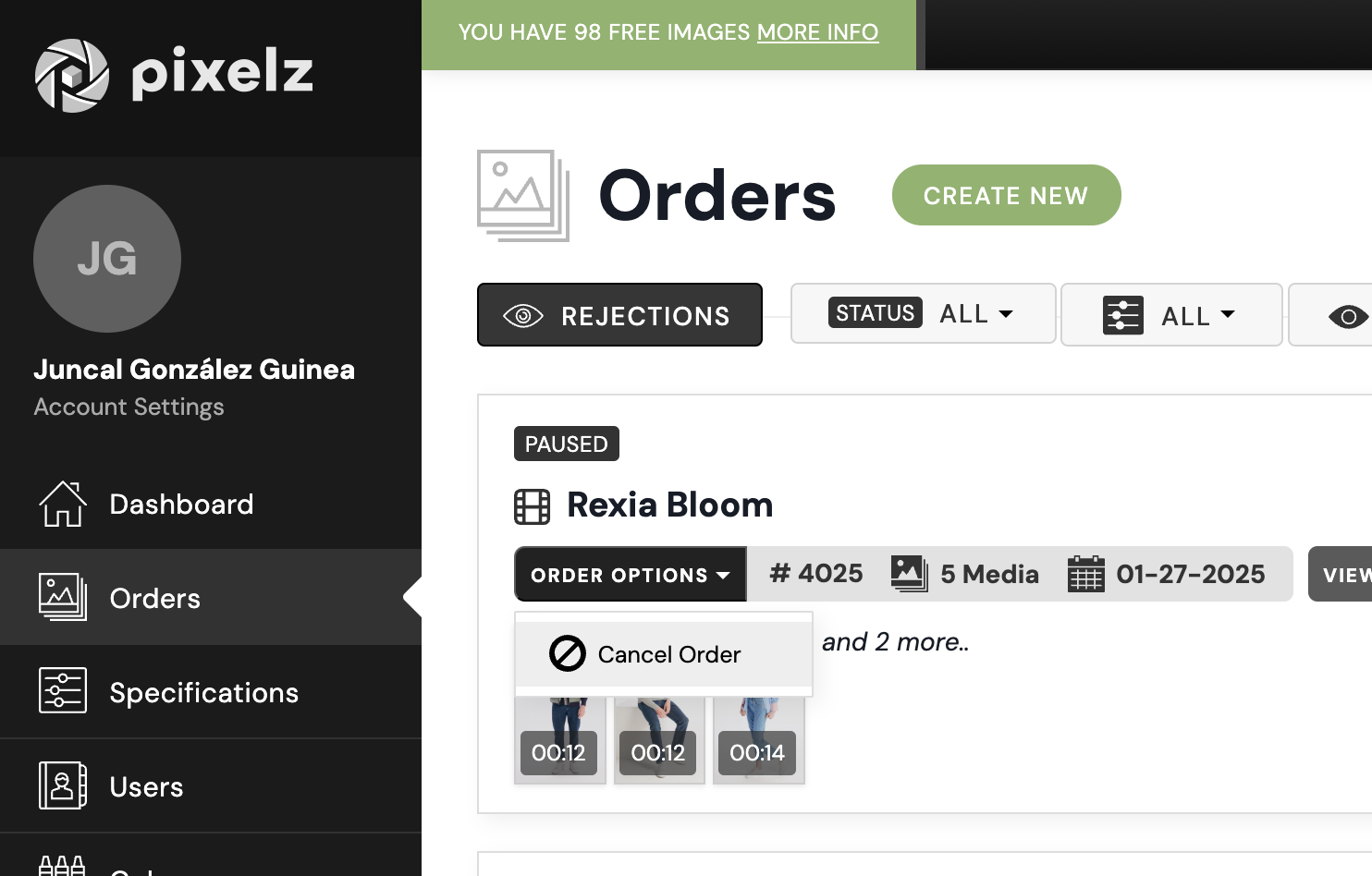Screen dimensions: 1372x876
Task: Click the calendar icon next to 01-27-2025
Action: [1085, 574]
